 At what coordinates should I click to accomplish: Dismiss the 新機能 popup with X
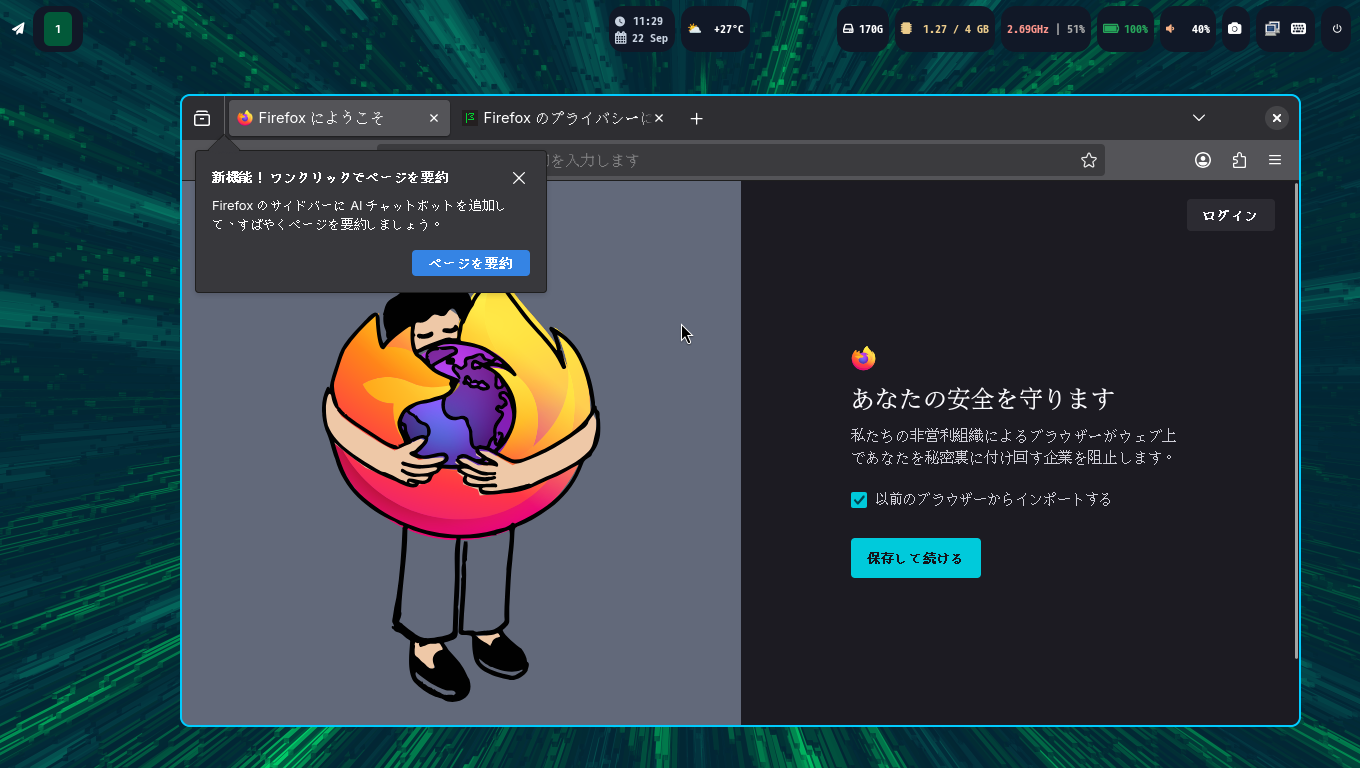pos(519,178)
